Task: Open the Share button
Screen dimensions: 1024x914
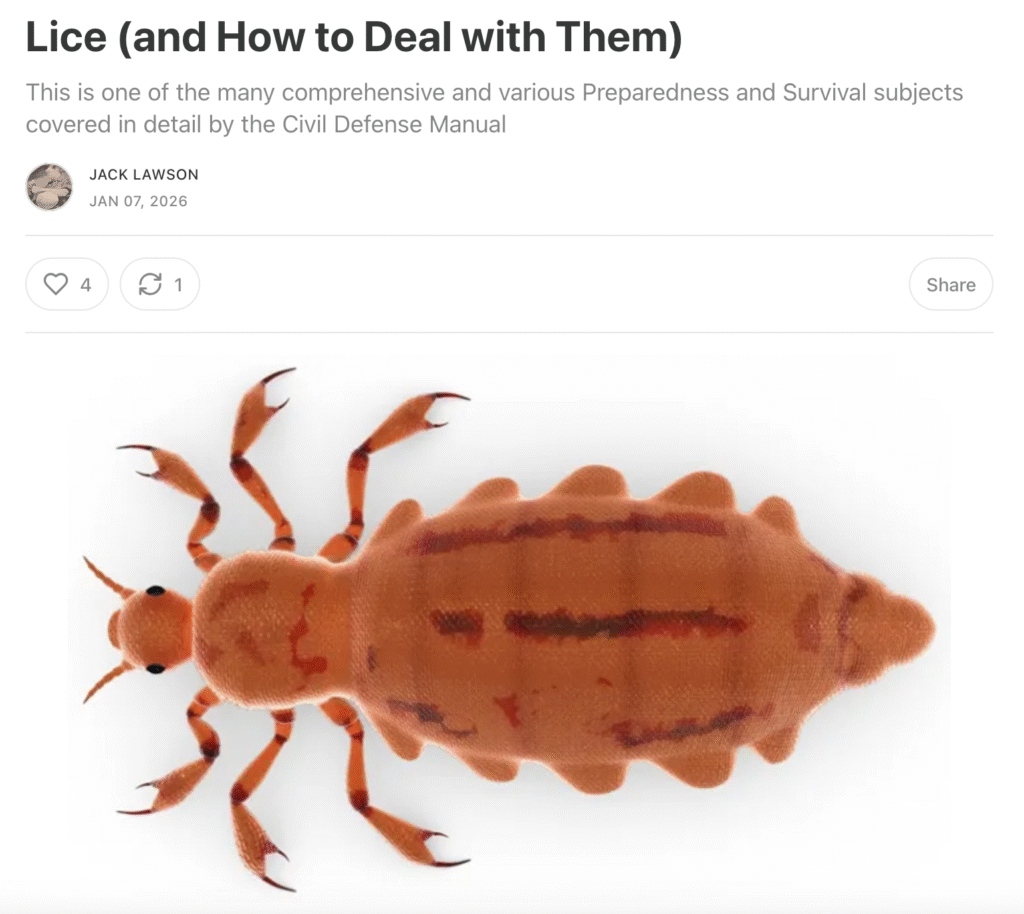Action: 951,284
